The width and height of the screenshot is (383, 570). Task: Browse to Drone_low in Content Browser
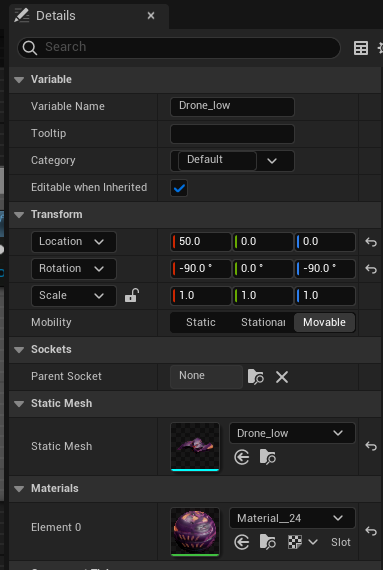click(x=268, y=457)
